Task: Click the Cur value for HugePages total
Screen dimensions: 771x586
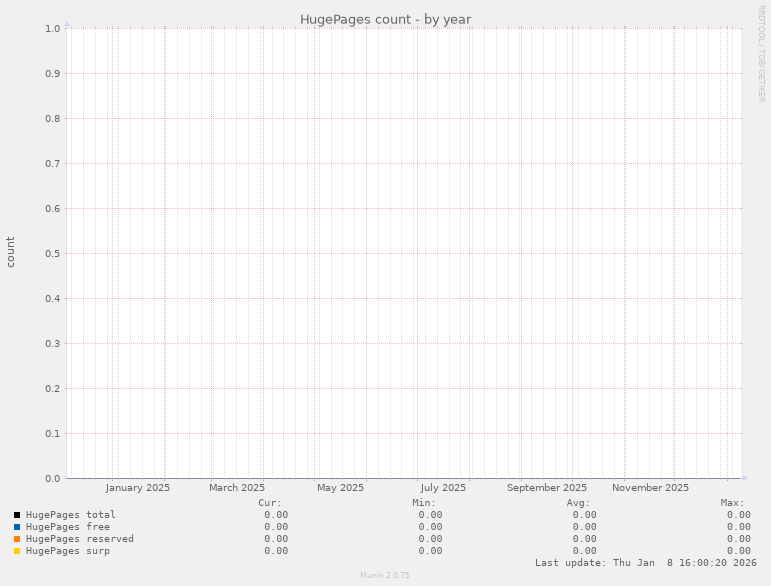Action: coord(276,515)
